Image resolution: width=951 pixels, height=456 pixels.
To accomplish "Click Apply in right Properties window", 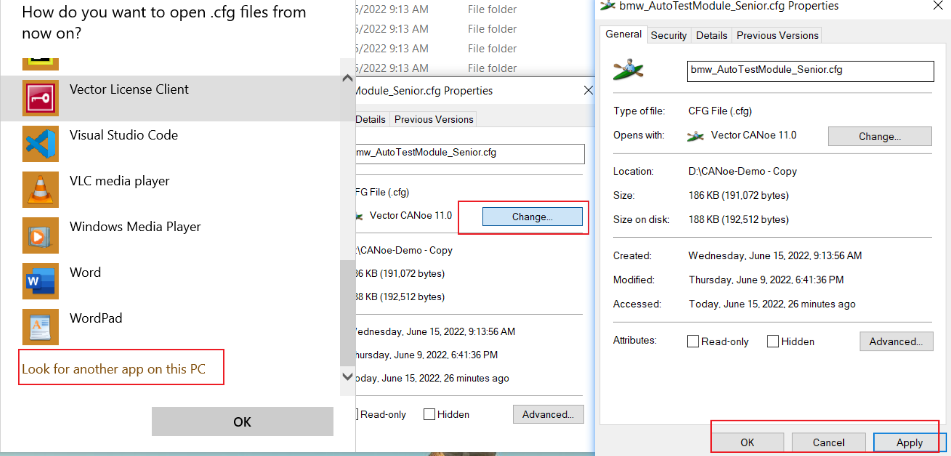I will (909, 443).
